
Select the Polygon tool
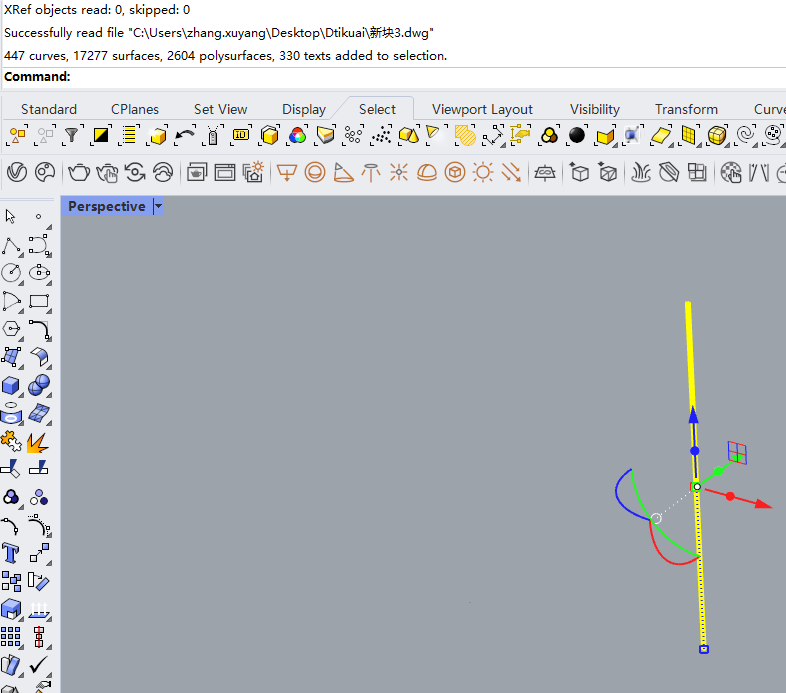pos(11,329)
